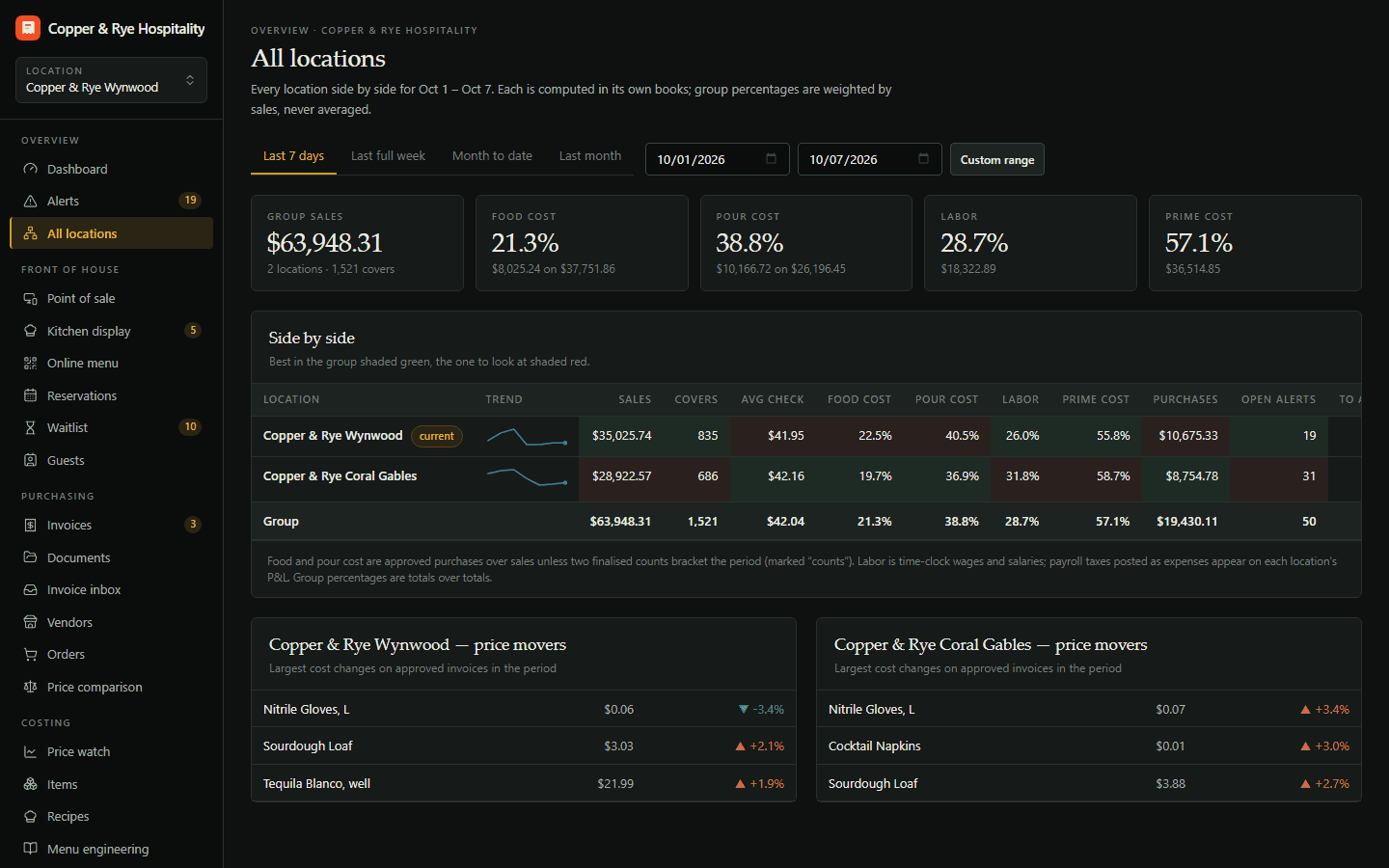Click the Invoice inbox tray icon
1389x868 pixels.
click(x=30, y=589)
